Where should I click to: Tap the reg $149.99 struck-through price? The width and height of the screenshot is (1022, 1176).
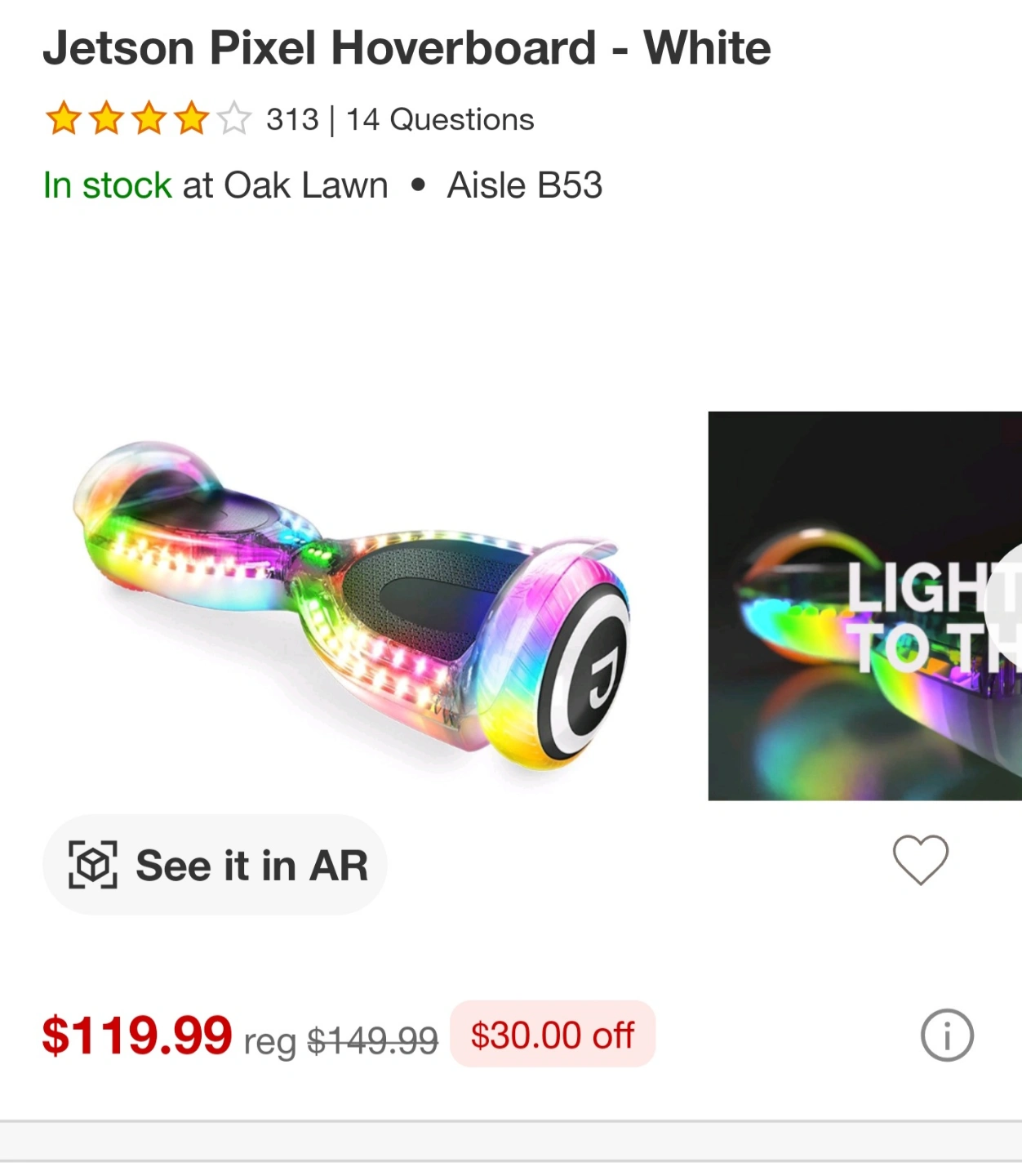[x=341, y=1040]
